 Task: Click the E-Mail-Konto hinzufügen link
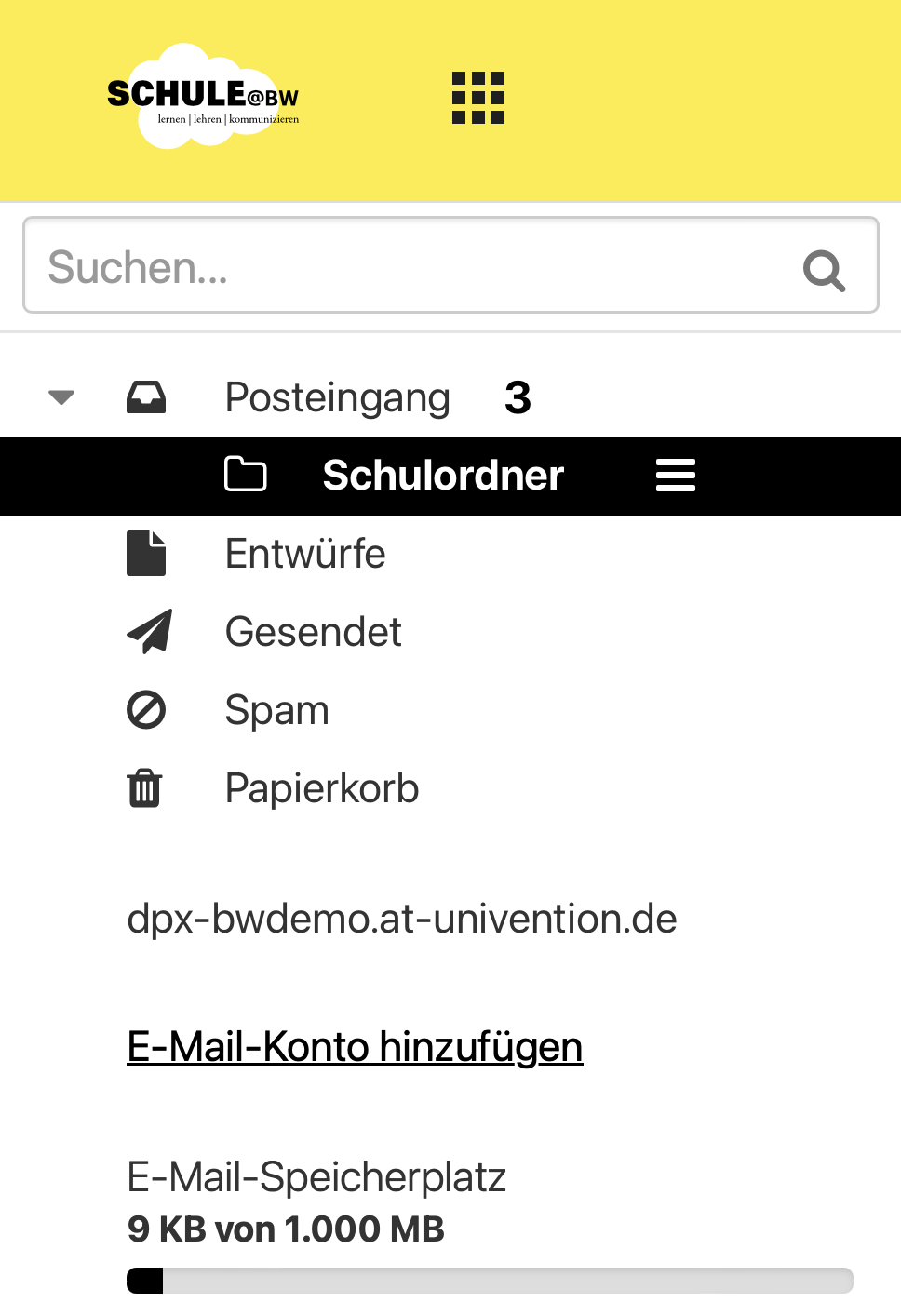[355, 1047]
